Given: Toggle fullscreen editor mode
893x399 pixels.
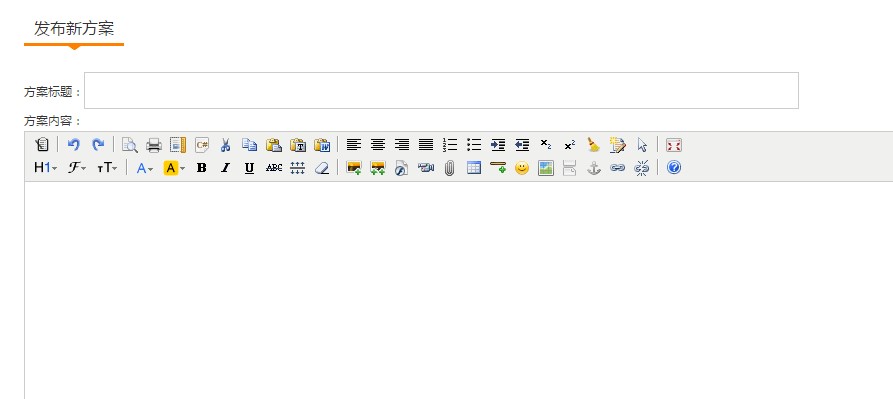Looking at the screenshot, I should (x=674, y=145).
